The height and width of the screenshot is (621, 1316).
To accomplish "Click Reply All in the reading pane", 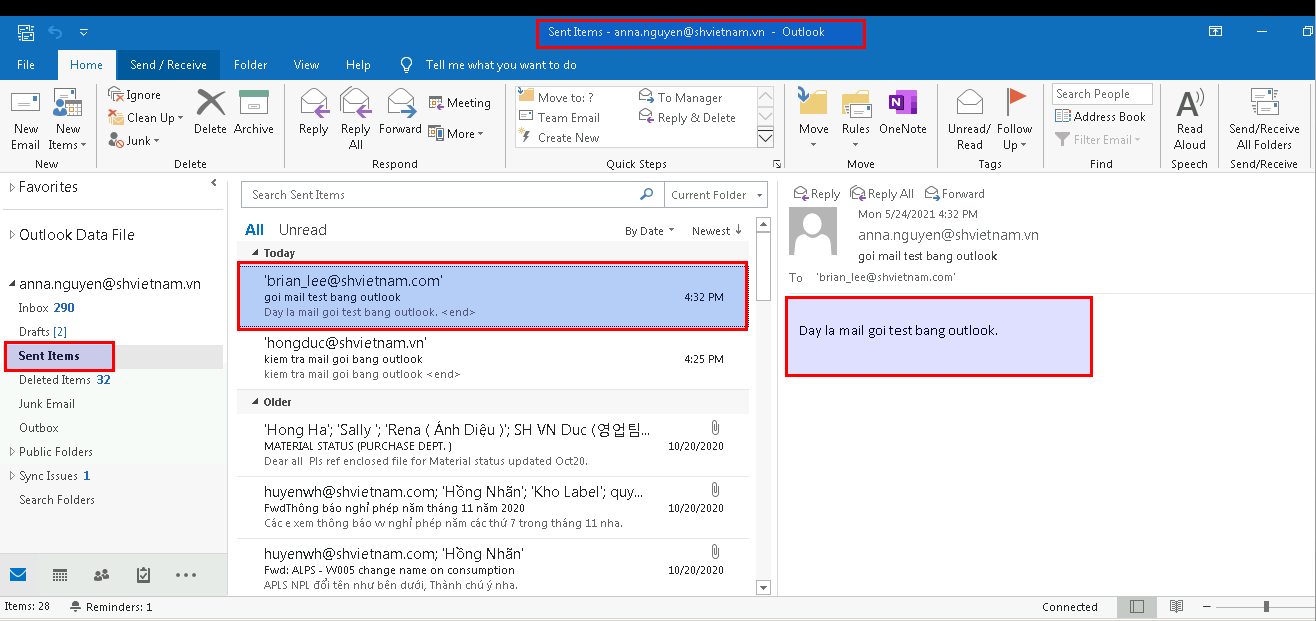I will pyautogui.click(x=881, y=194).
